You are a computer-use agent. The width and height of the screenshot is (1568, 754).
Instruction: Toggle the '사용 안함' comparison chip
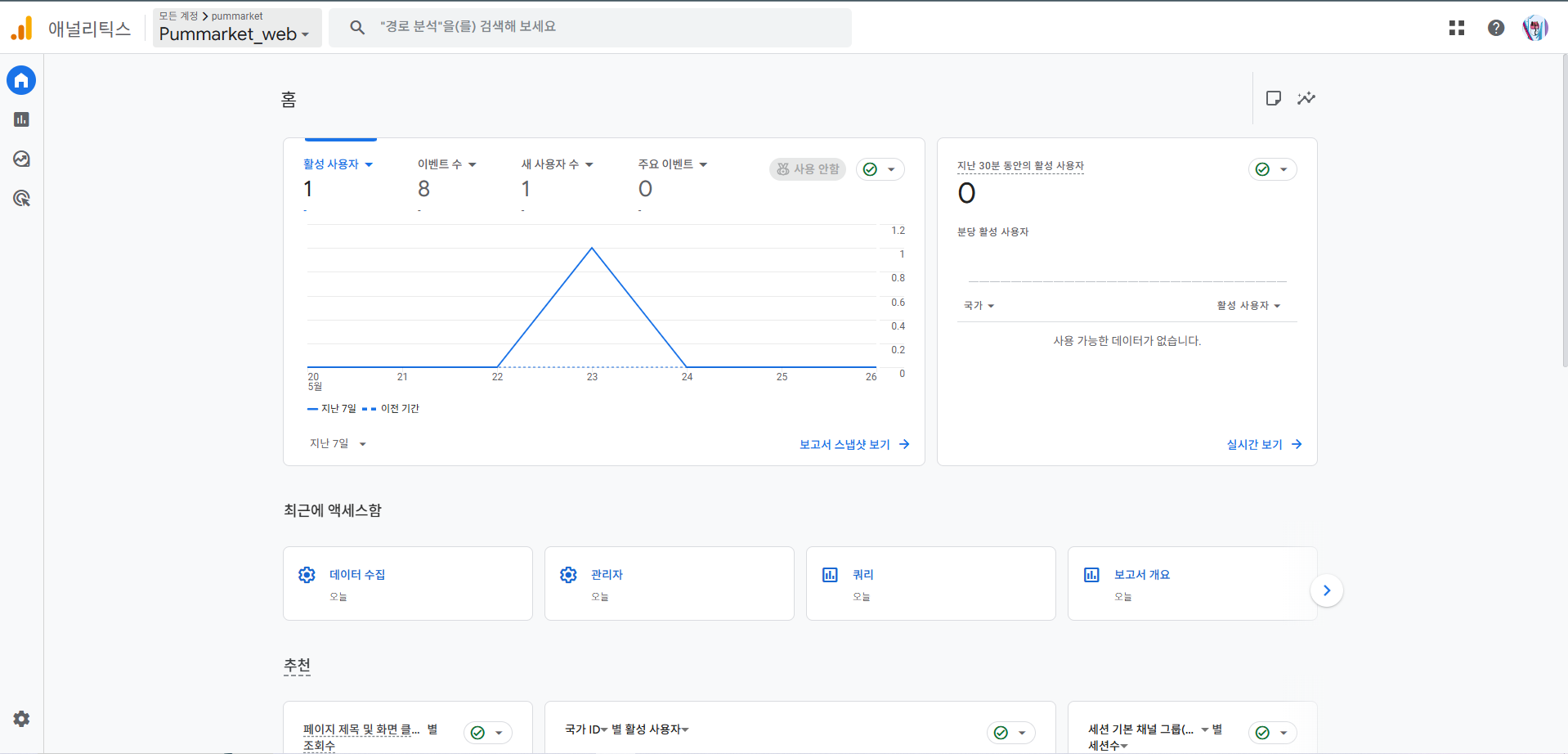[807, 169]
